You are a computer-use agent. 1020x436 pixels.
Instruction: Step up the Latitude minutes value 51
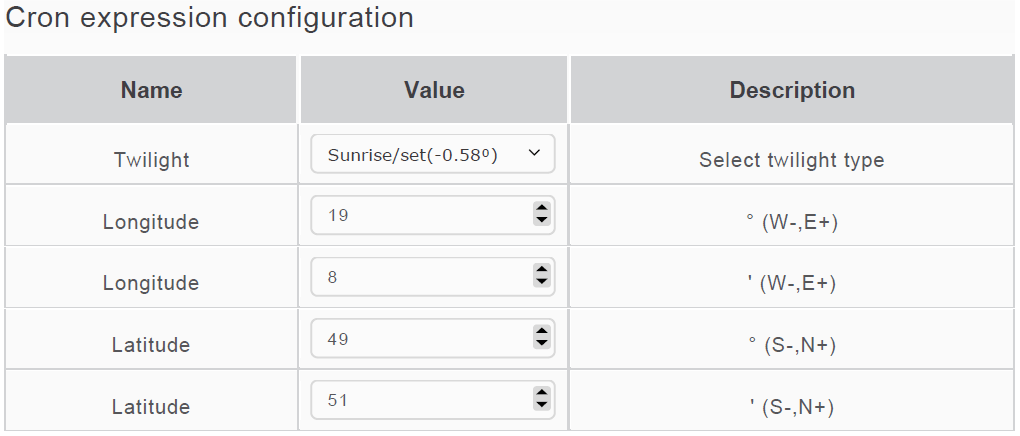[x=542, y=395]
